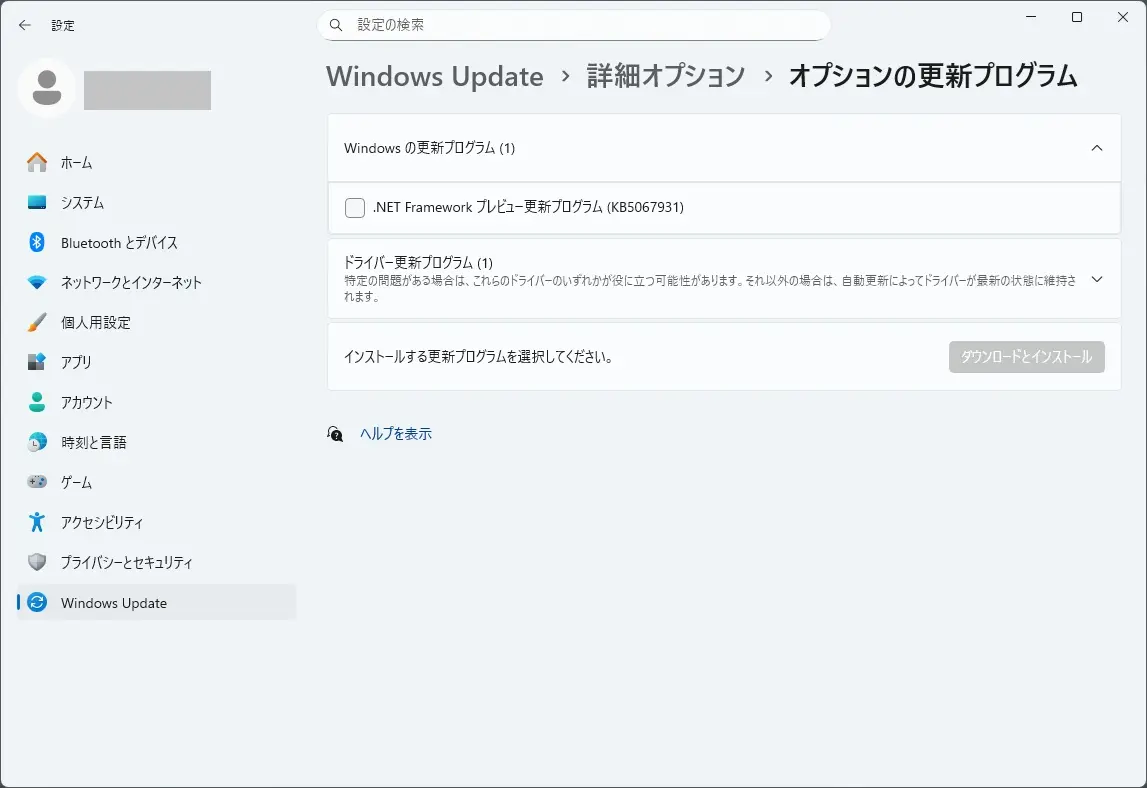Go back to 詳細オプション breadcrumb

(x=666, y=76)
